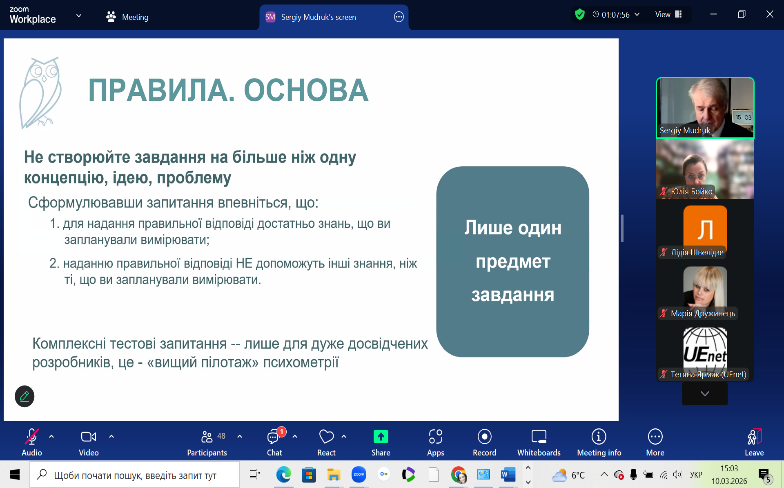Leave the meeting
Viewport: 784px width, 488px height.
[754, 437]
